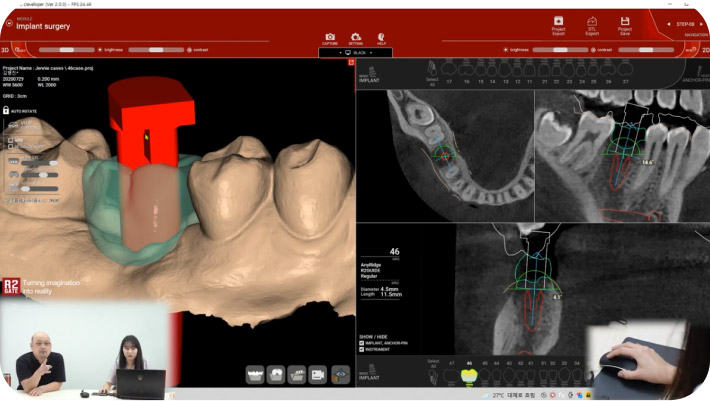Image resolution: width=710 pixels, height=401 pixels.
Task: Go to next step with right navigation arrow
Action: pyautogui.click(x=703, y=22)
